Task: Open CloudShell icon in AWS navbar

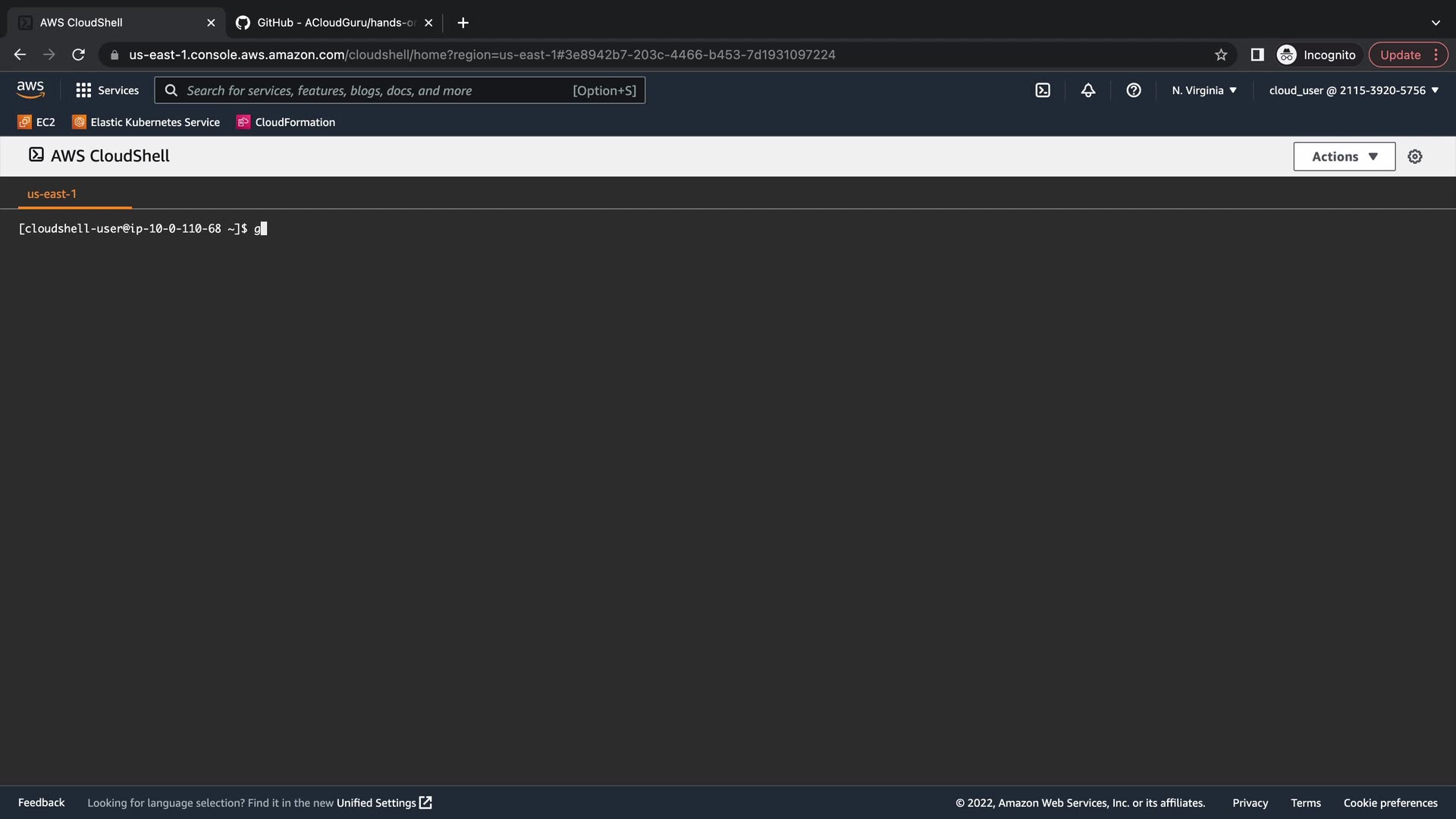Action: (x=1043, y=90)
